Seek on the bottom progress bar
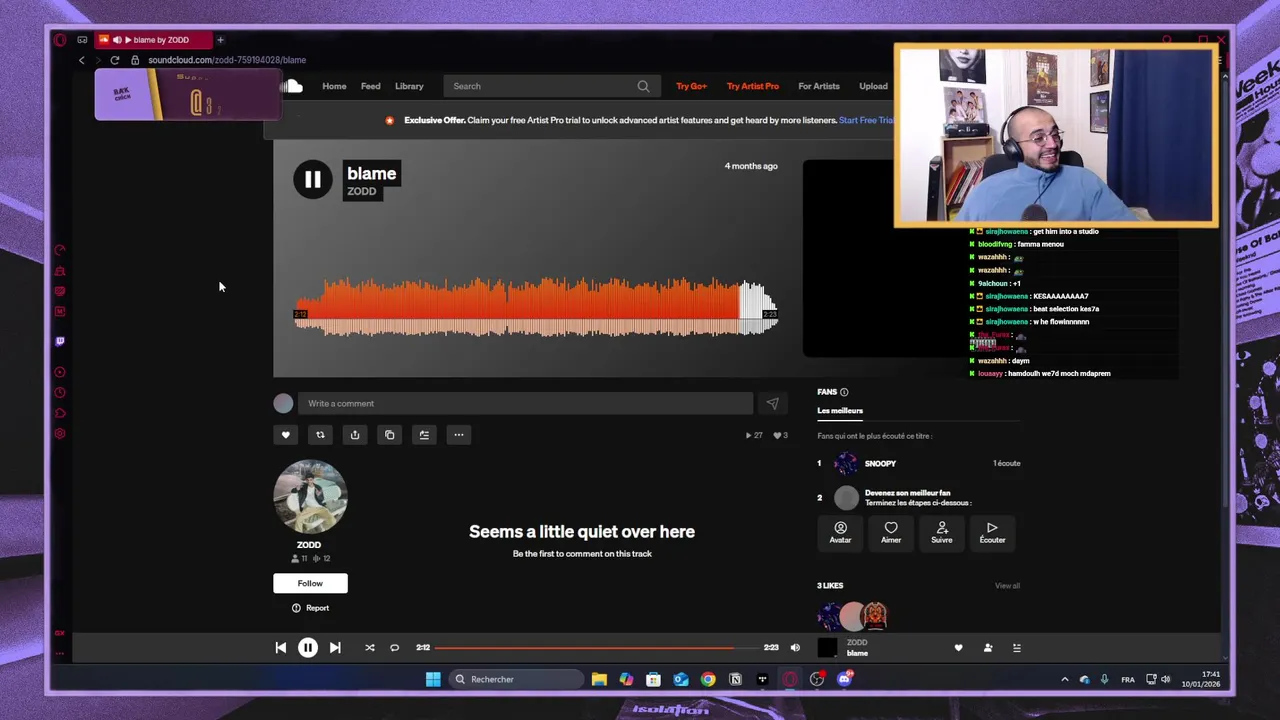1280x720 pixels. (x=596, y=648)
